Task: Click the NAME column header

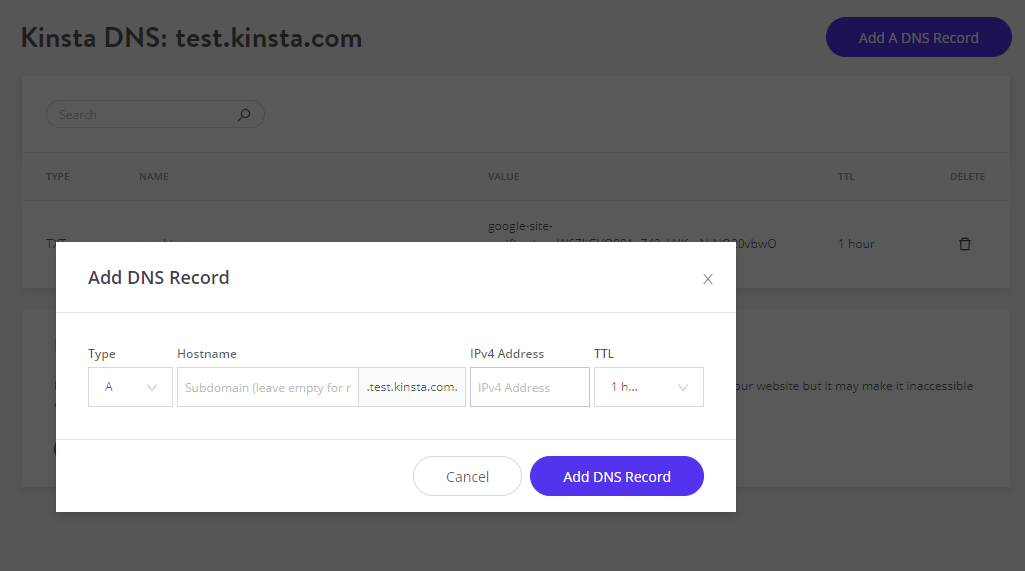Action: point(154,177)
